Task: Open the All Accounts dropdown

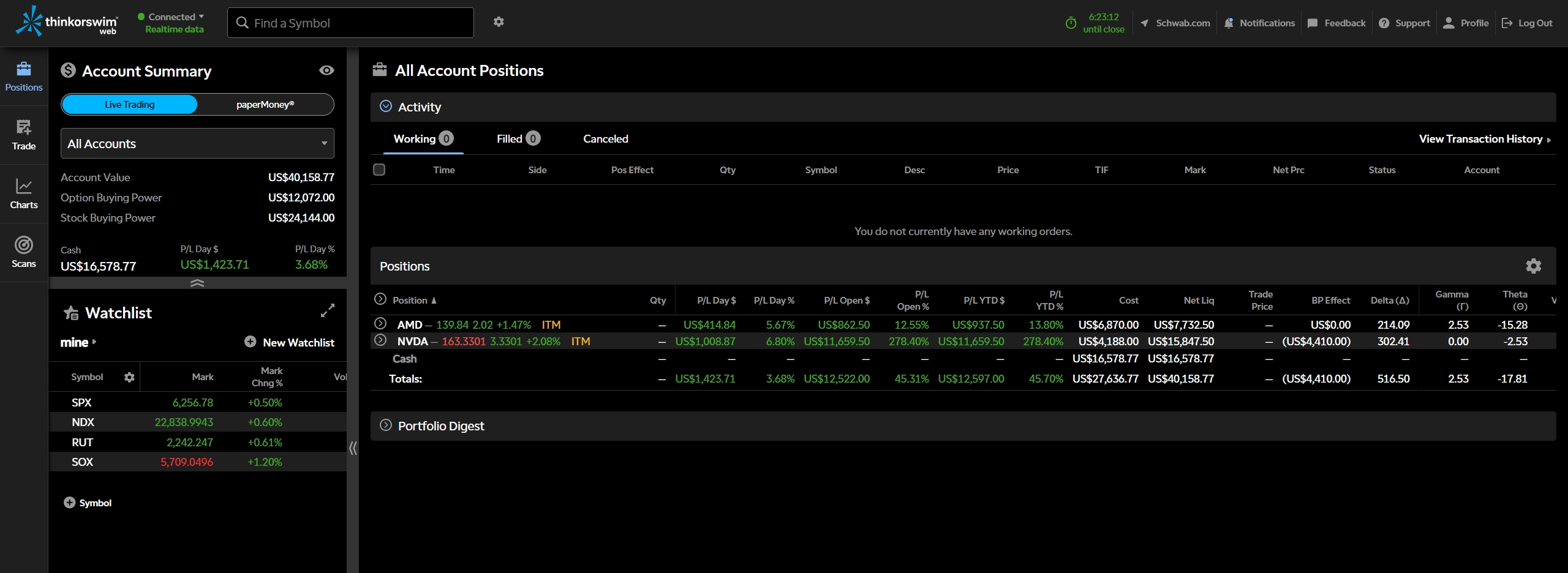Action: click(197, 144)
